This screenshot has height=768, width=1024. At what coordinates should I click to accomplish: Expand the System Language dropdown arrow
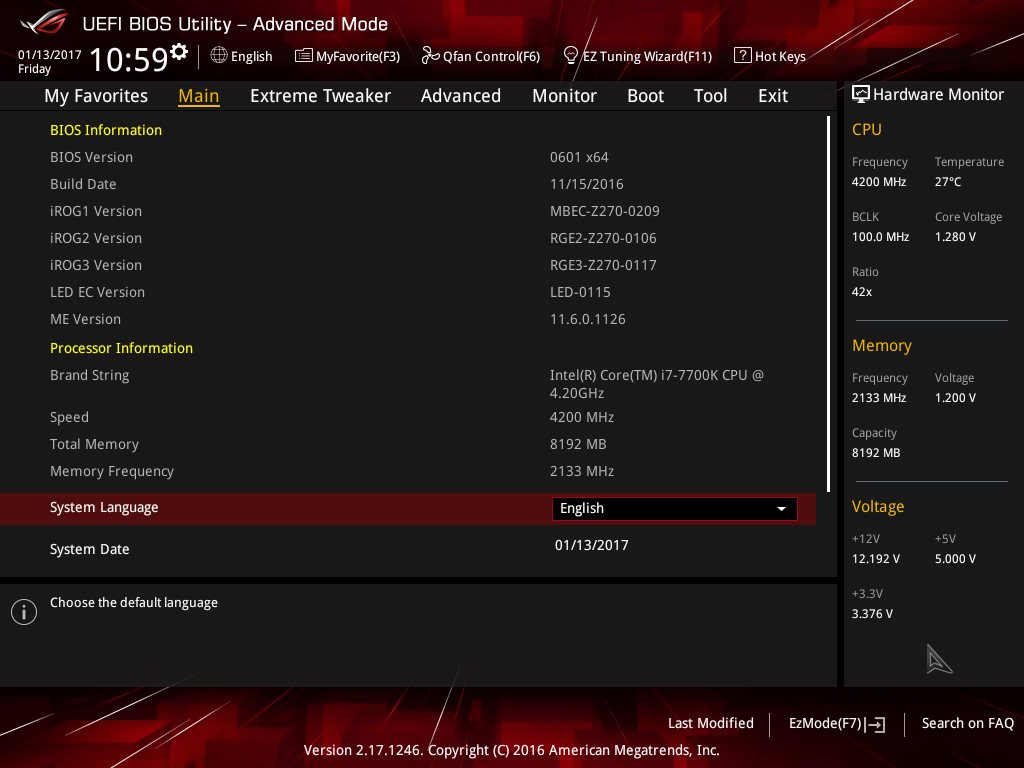(x=781, y=509)
